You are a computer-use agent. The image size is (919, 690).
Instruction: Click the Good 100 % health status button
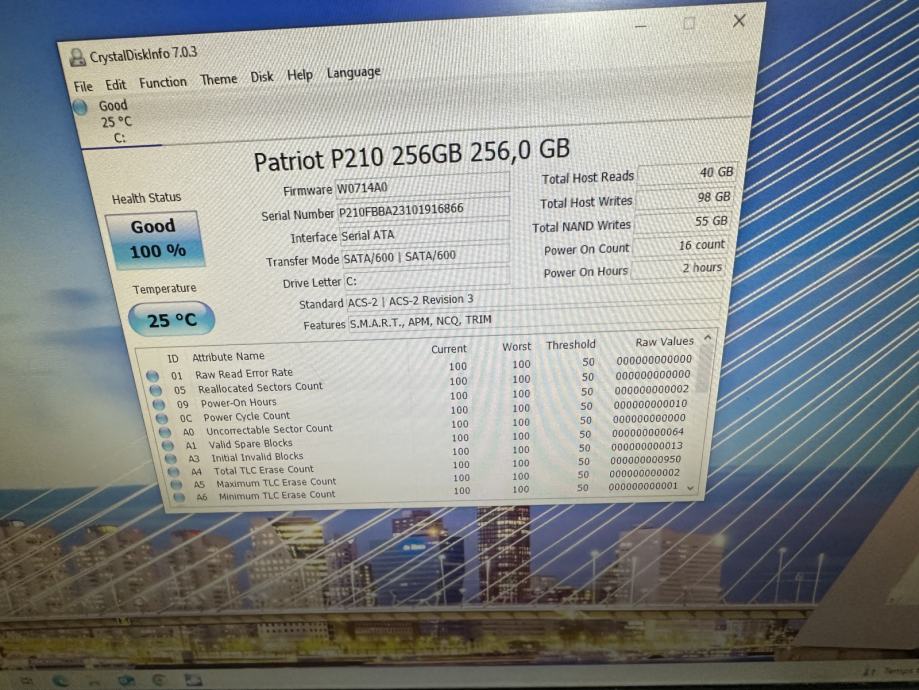[x=155, y=239]
